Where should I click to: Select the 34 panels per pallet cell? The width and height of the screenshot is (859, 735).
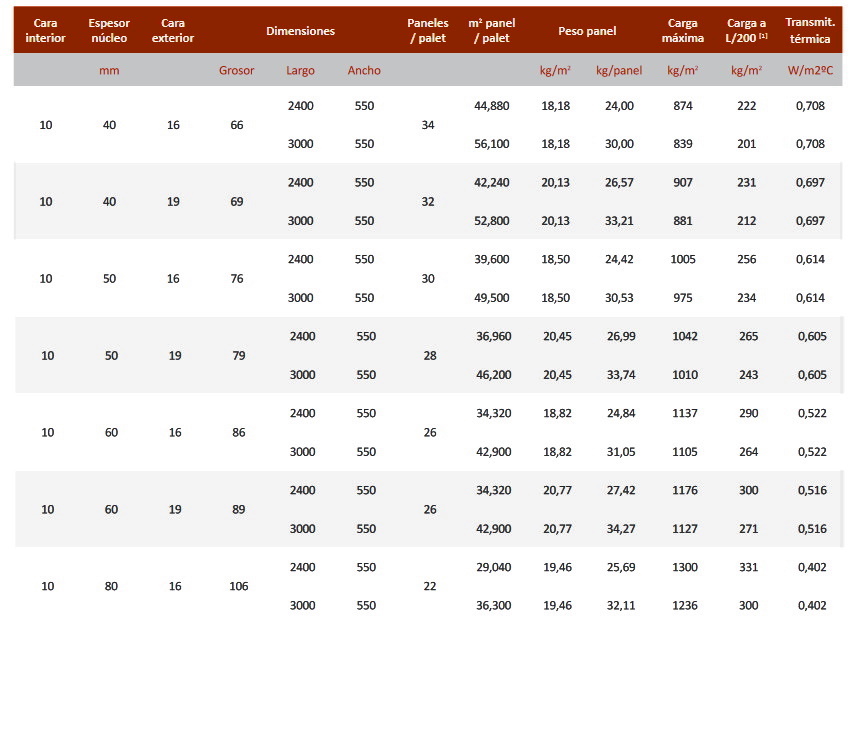point(428,125)
